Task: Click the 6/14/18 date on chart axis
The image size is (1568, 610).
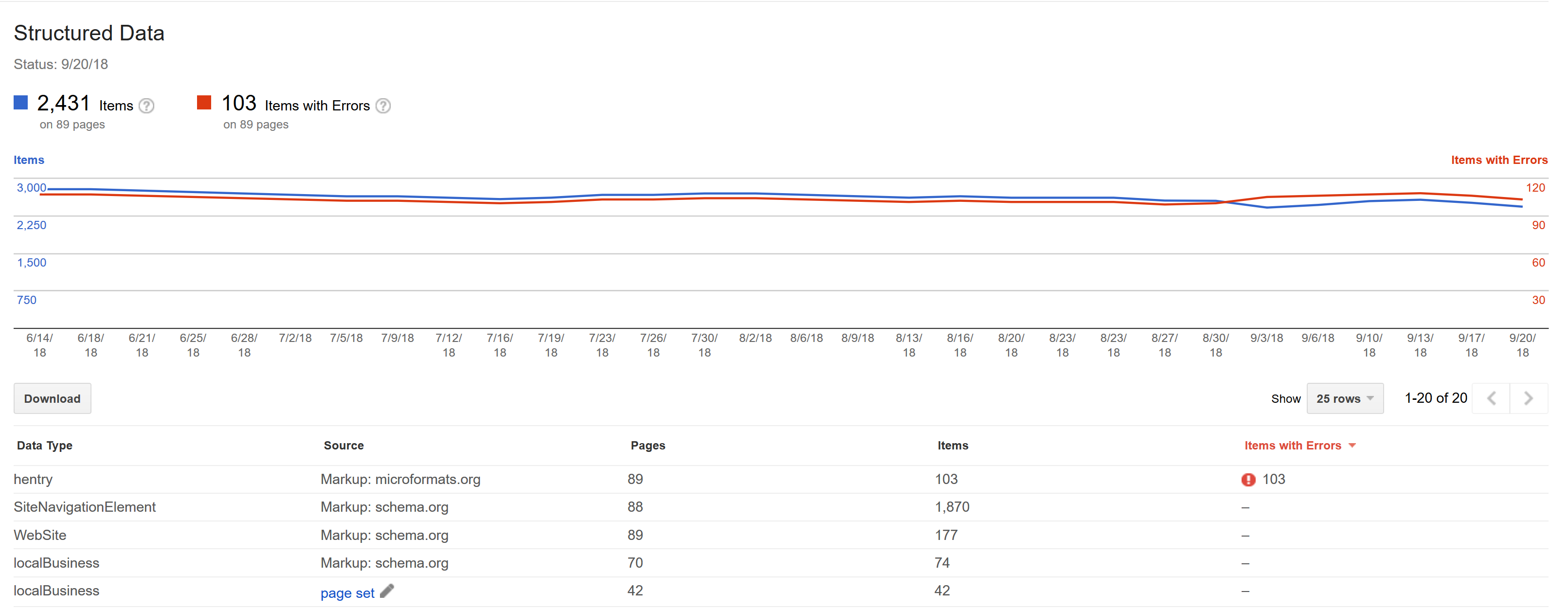Action: coord(39,345)
